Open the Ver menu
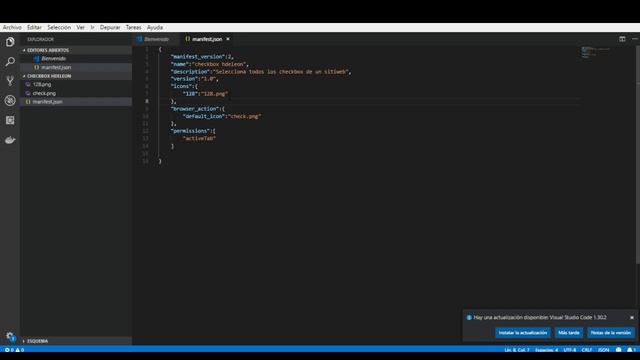Screen dimensions: 640x360 [80, 27]
